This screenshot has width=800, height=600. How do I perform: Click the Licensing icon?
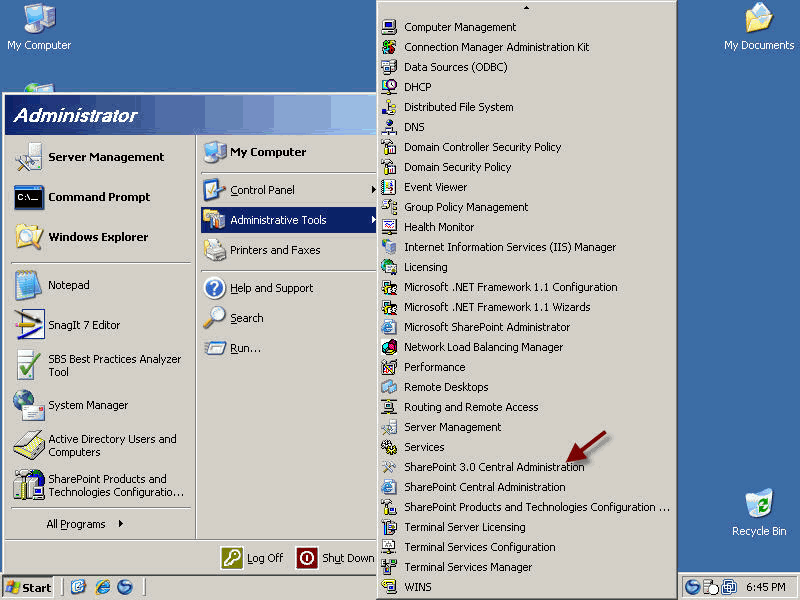pyautogui.click(x=389, y=267)
